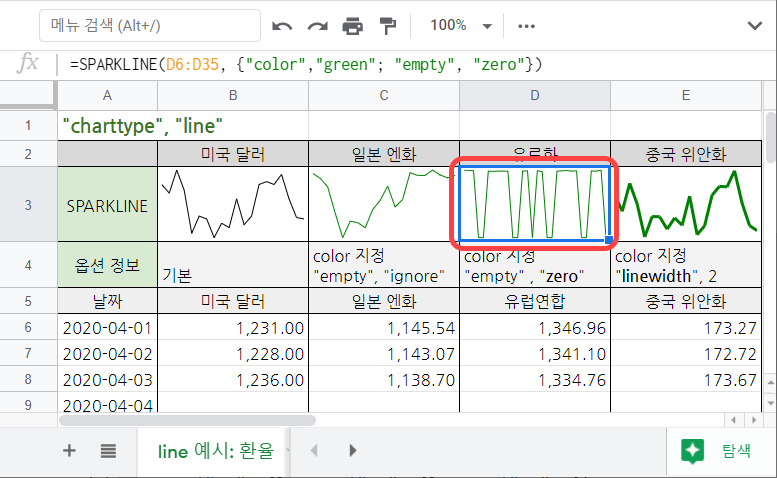Click the redo arrow icon

pyautogui.click(x=318, y=25)
